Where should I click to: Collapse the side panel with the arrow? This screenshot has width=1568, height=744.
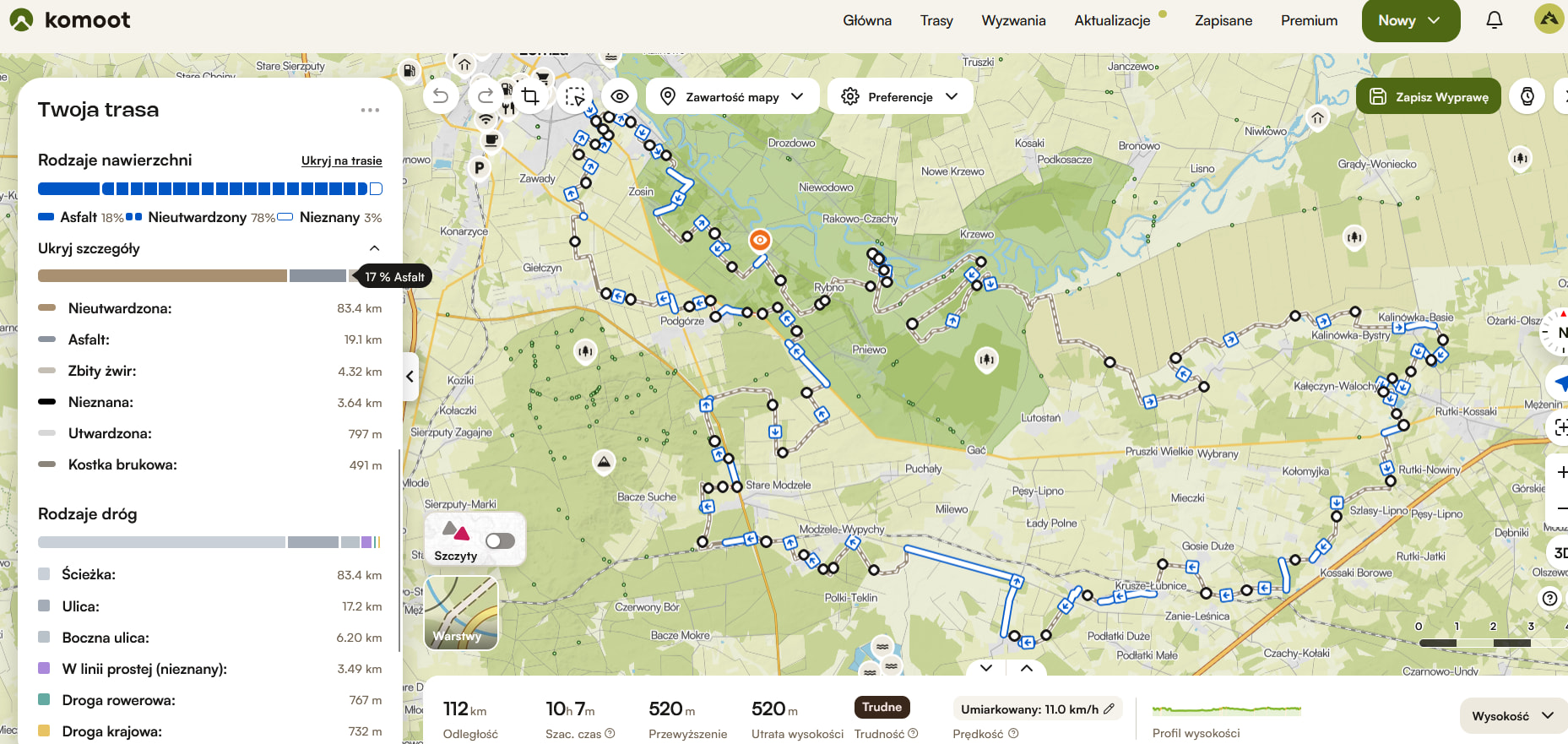point(410,377)
